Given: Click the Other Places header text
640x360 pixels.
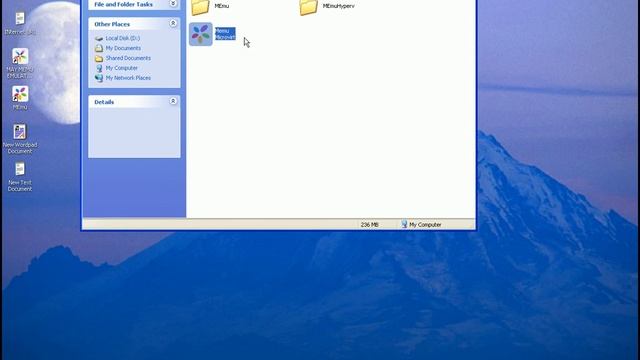Looking at the screenshot, I should point(112,24).
